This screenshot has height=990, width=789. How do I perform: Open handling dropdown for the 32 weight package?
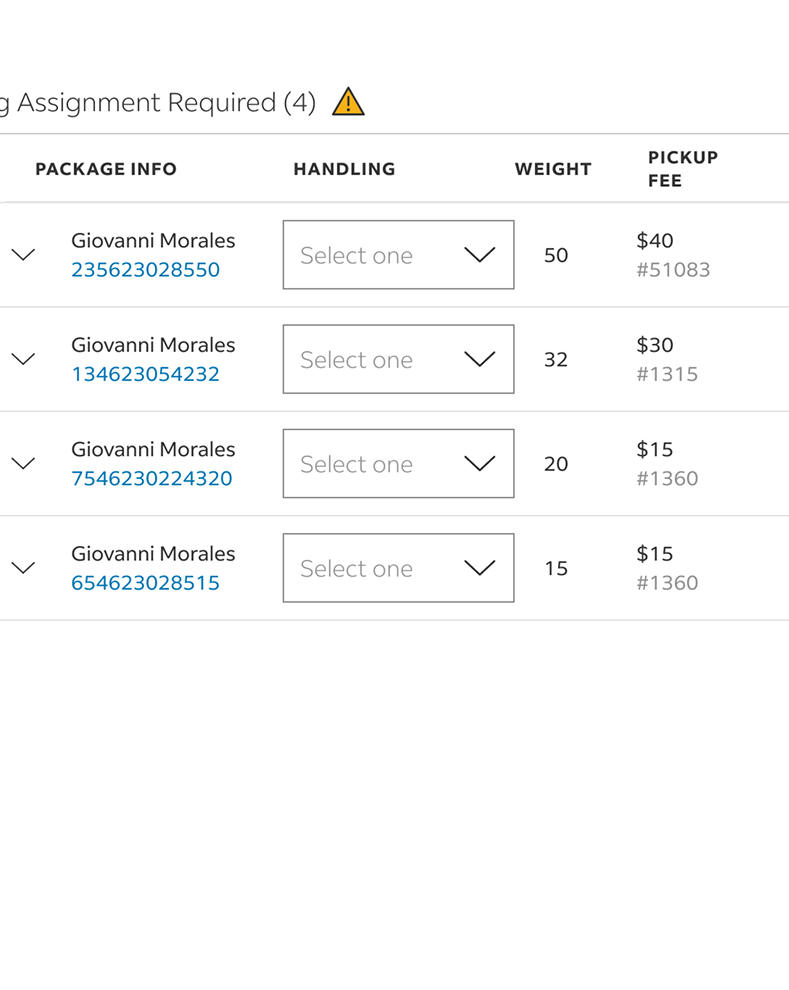tap(398, 359)
